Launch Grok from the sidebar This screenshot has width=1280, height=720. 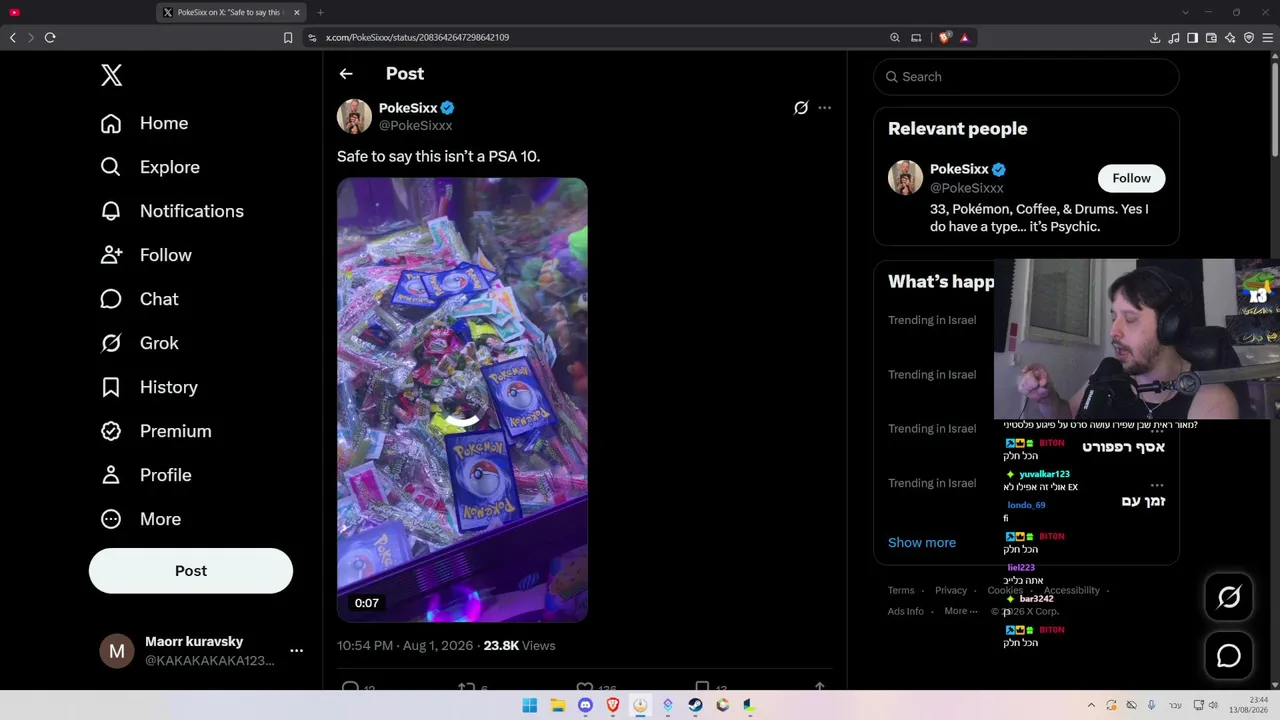139,343
